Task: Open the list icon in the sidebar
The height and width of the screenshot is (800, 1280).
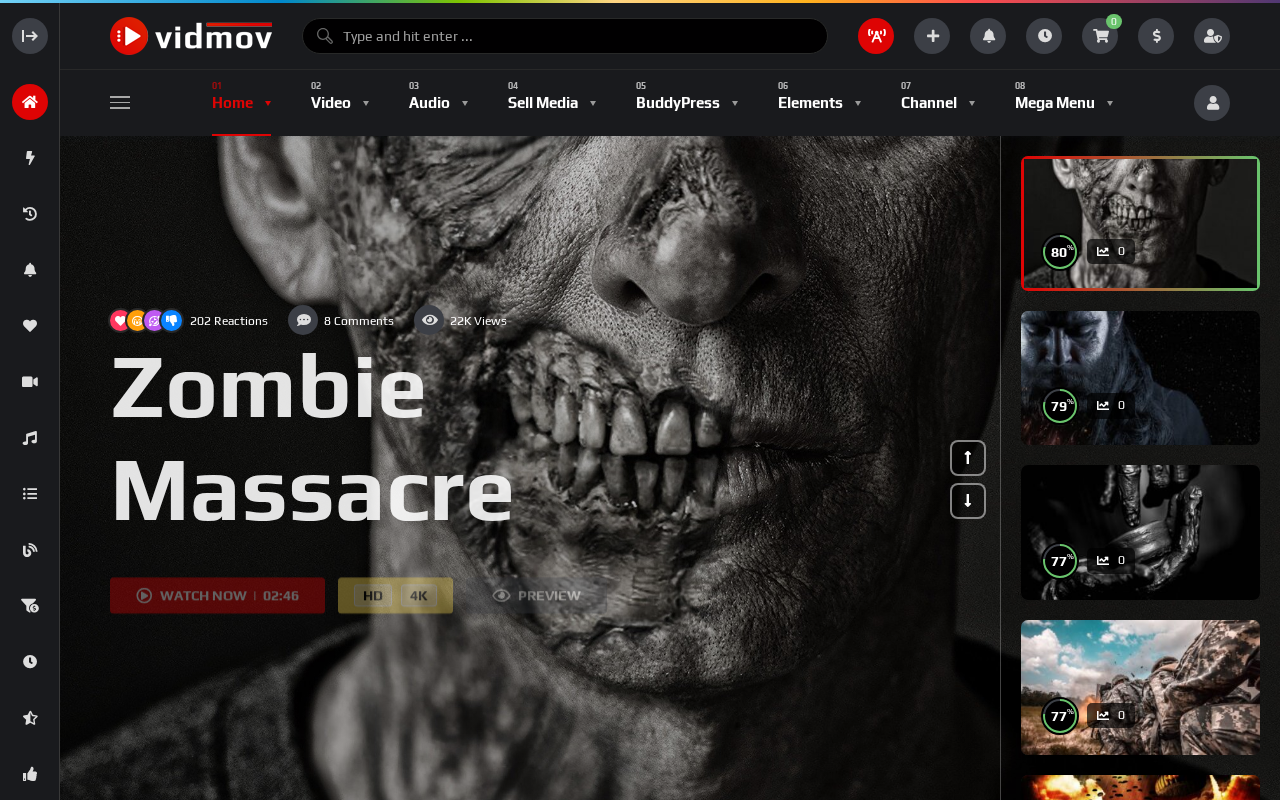Action: click(30, 494)
